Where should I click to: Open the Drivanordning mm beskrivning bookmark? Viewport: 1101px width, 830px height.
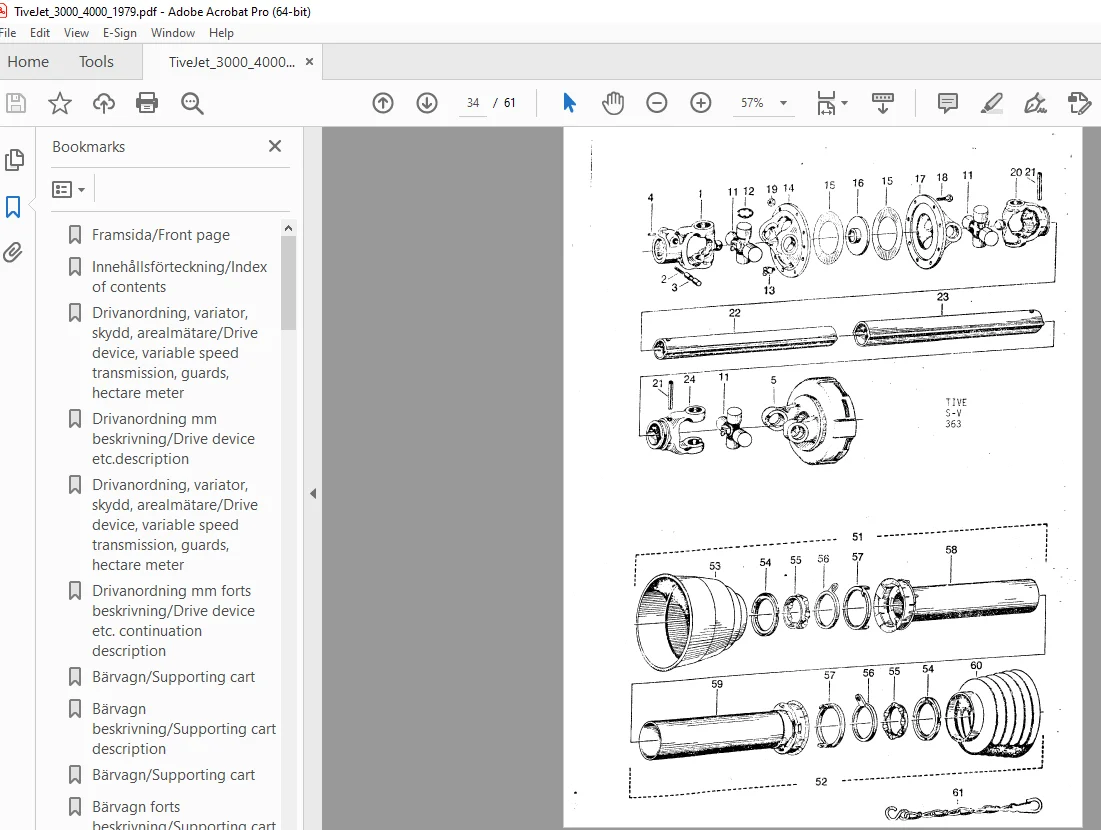point(173,438)
